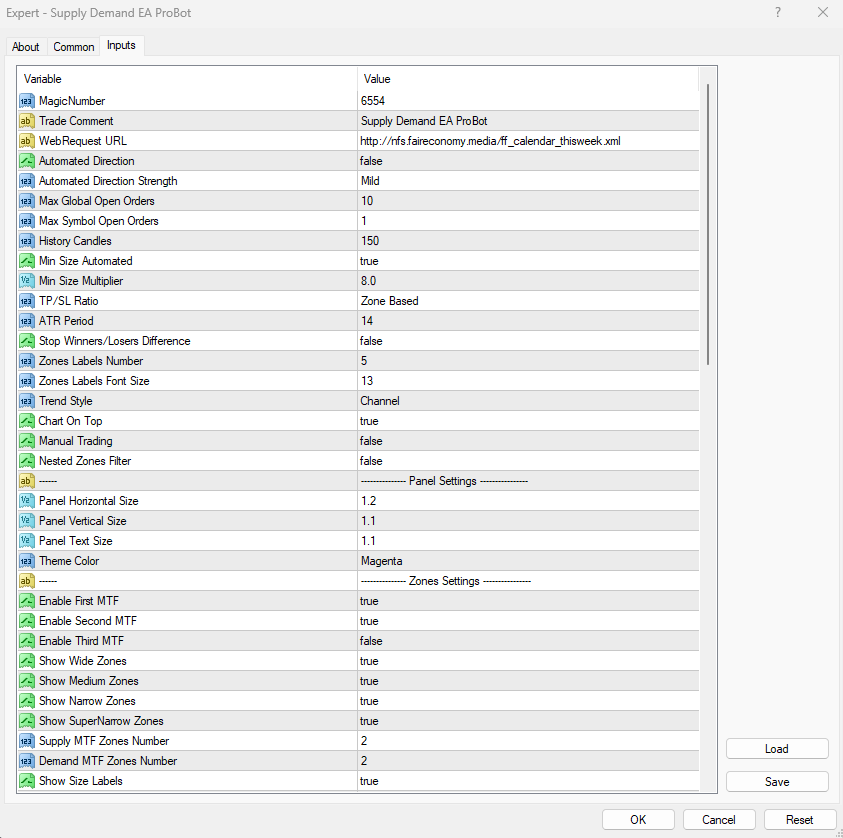Switch to the Common tab
The width and height of the screenshot is (843, 838).
pyautogui.click(x=74, y=47)
